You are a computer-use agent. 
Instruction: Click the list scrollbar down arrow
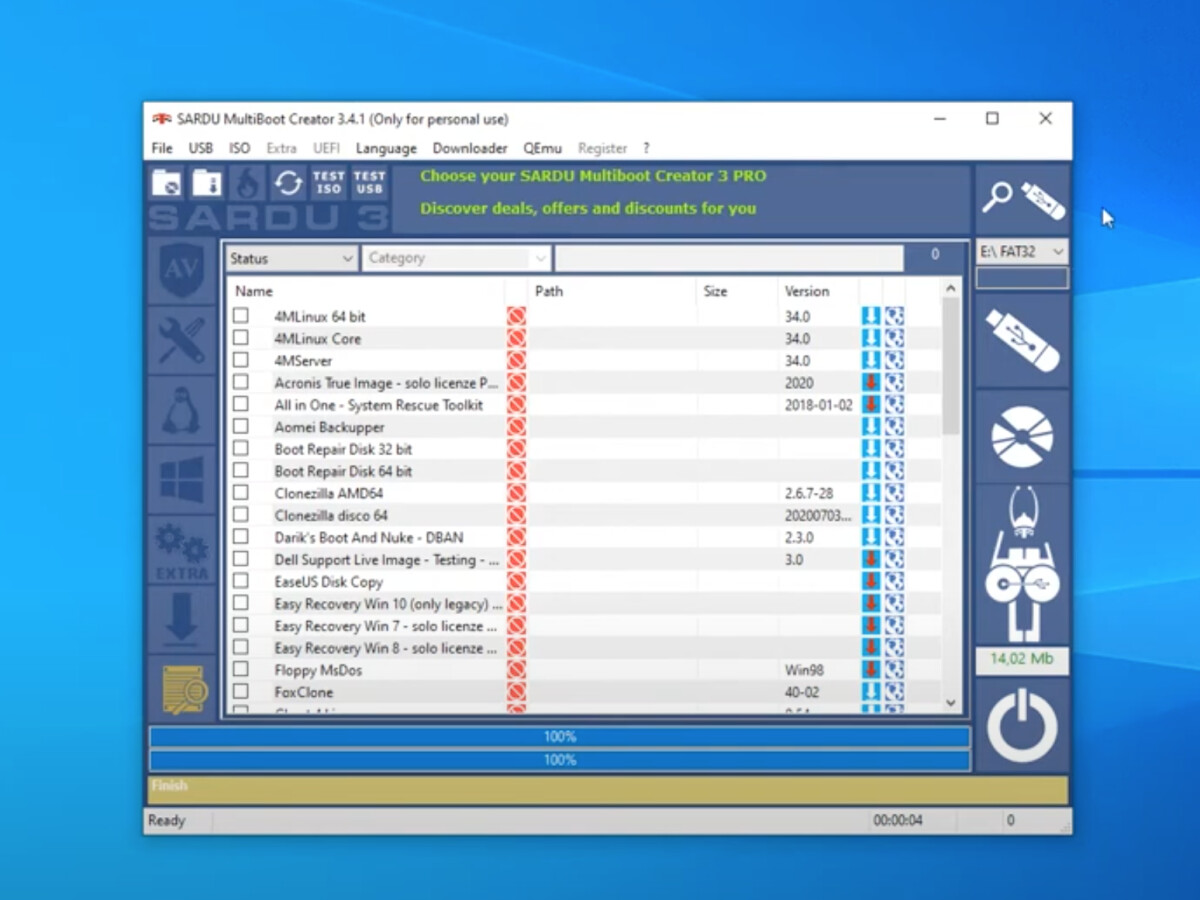coord(951,703)
